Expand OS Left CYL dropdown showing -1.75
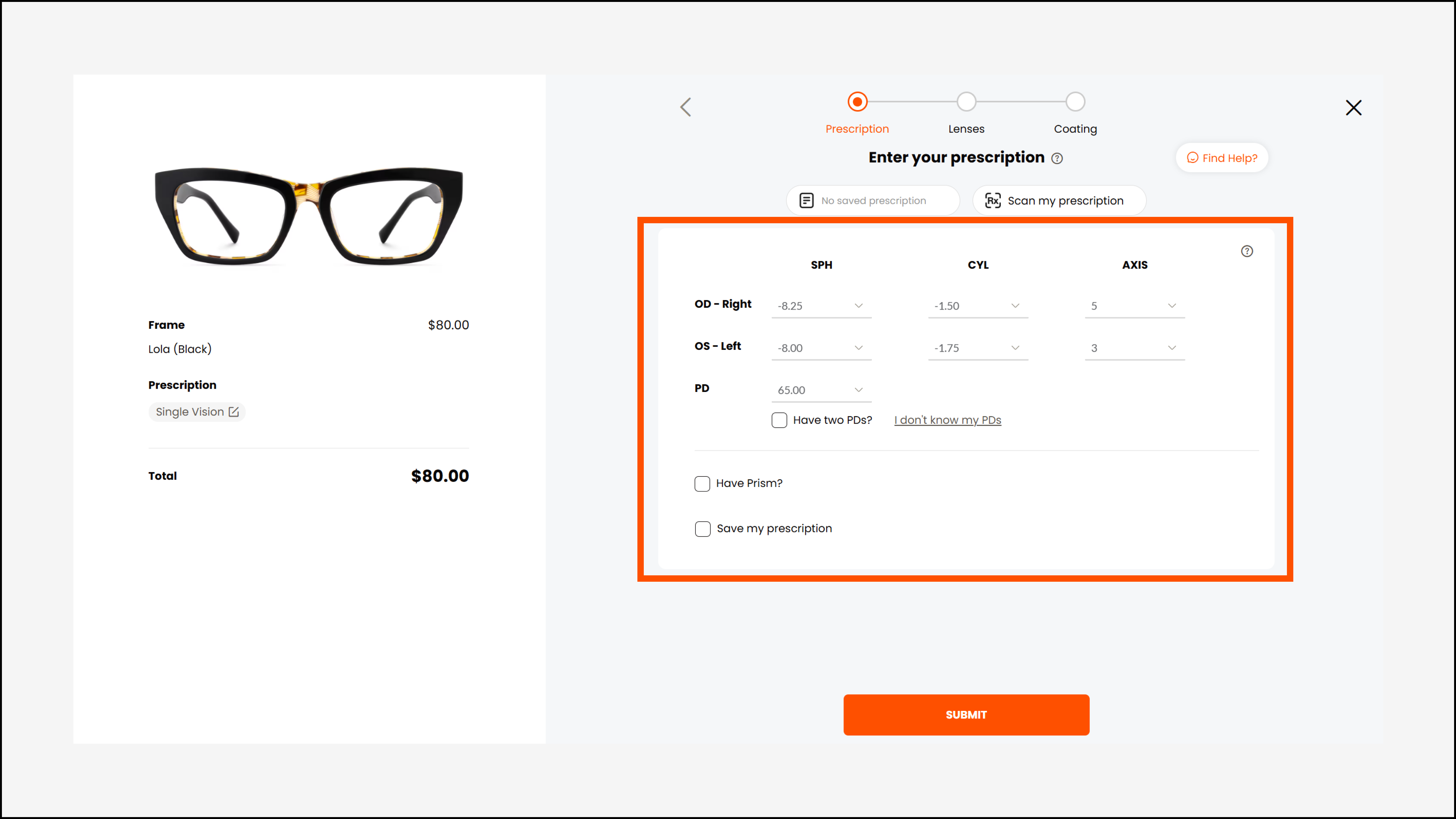The height and width of the screenshot is (819, 1456). 977,348
